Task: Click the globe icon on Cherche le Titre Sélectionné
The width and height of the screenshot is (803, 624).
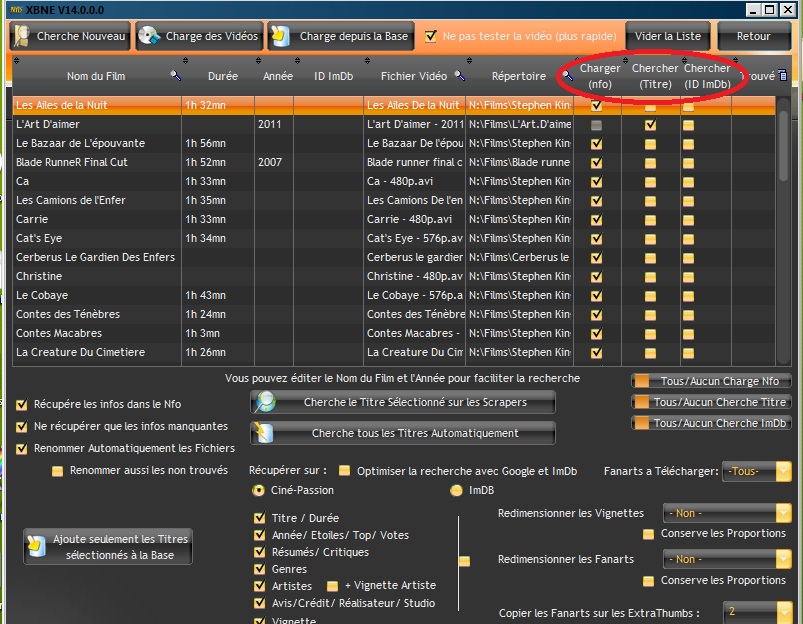Action: 265,402
